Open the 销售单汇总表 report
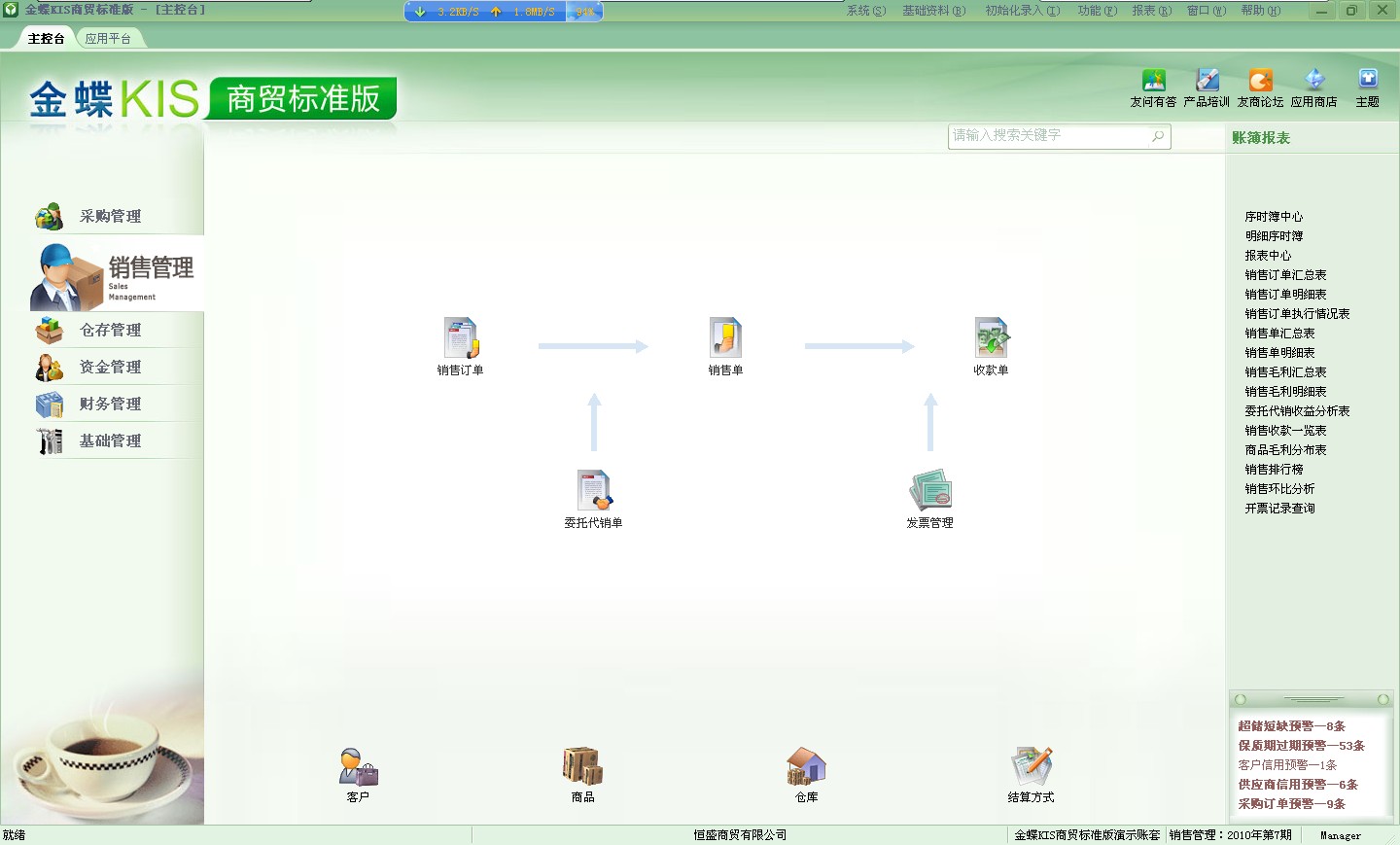The image size is (1400, 845). click(x=1279, y=334)
